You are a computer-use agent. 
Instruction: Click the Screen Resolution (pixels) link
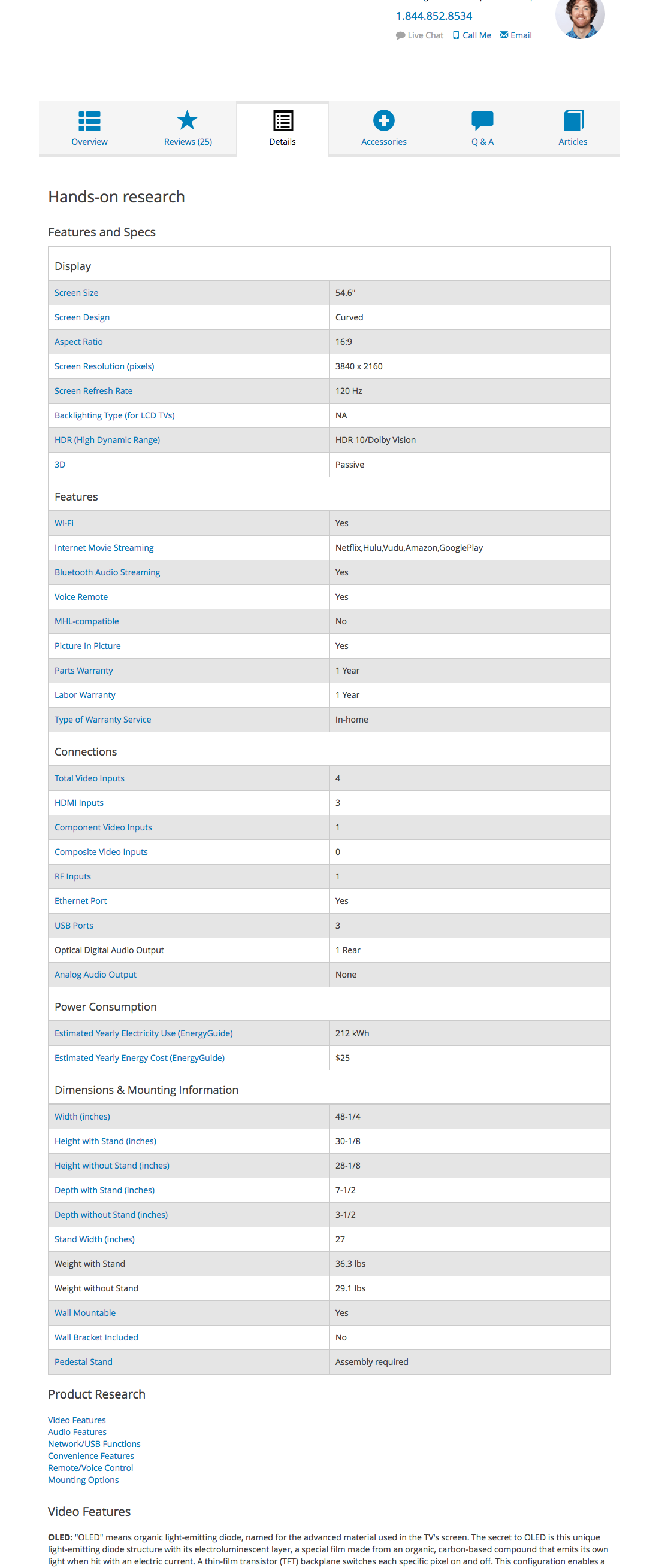coord(104,366)
